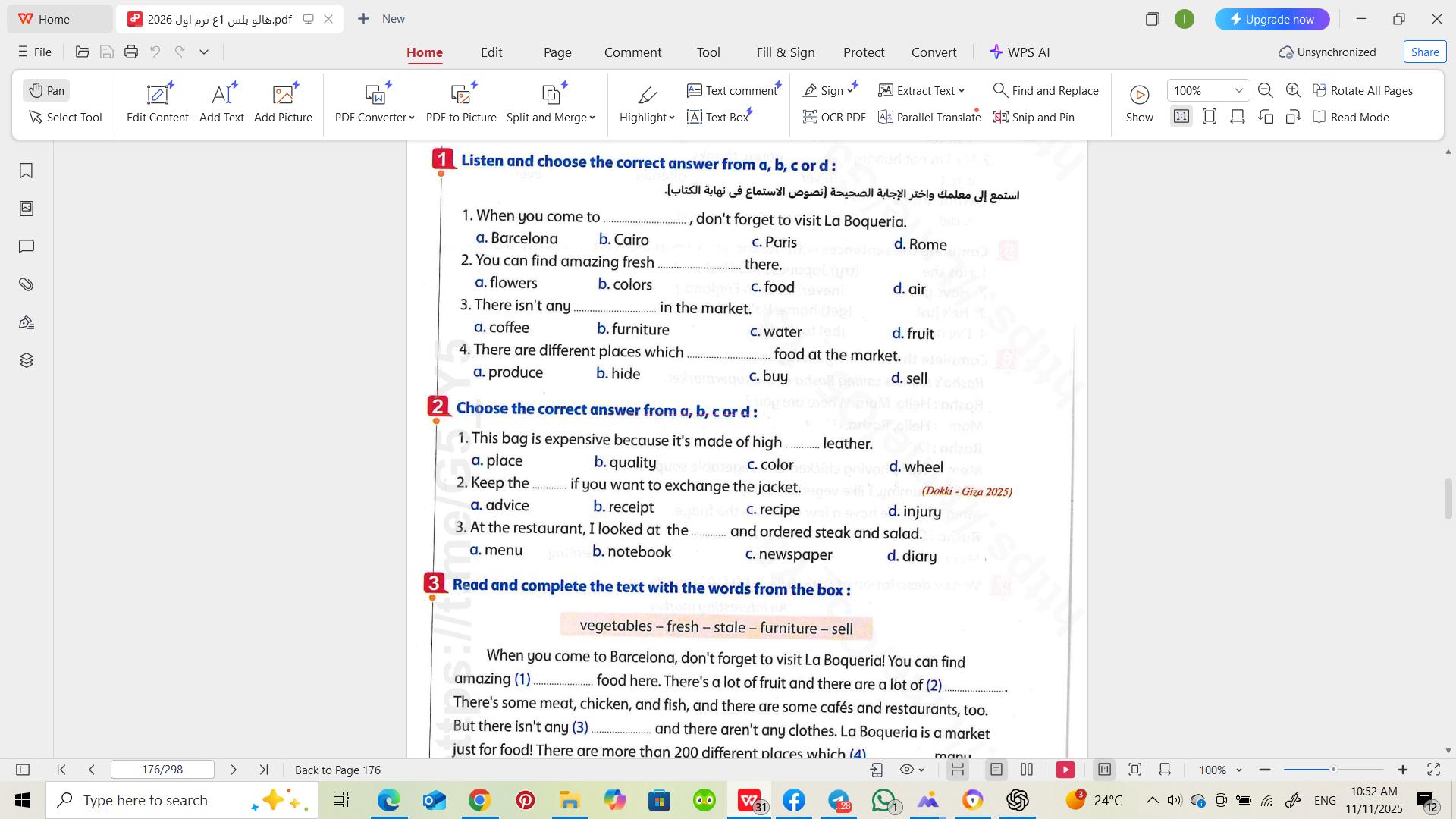Open the attachments panel (paperclip icon)
Viewport: 1456px width, 819px height.
(26, 284)
